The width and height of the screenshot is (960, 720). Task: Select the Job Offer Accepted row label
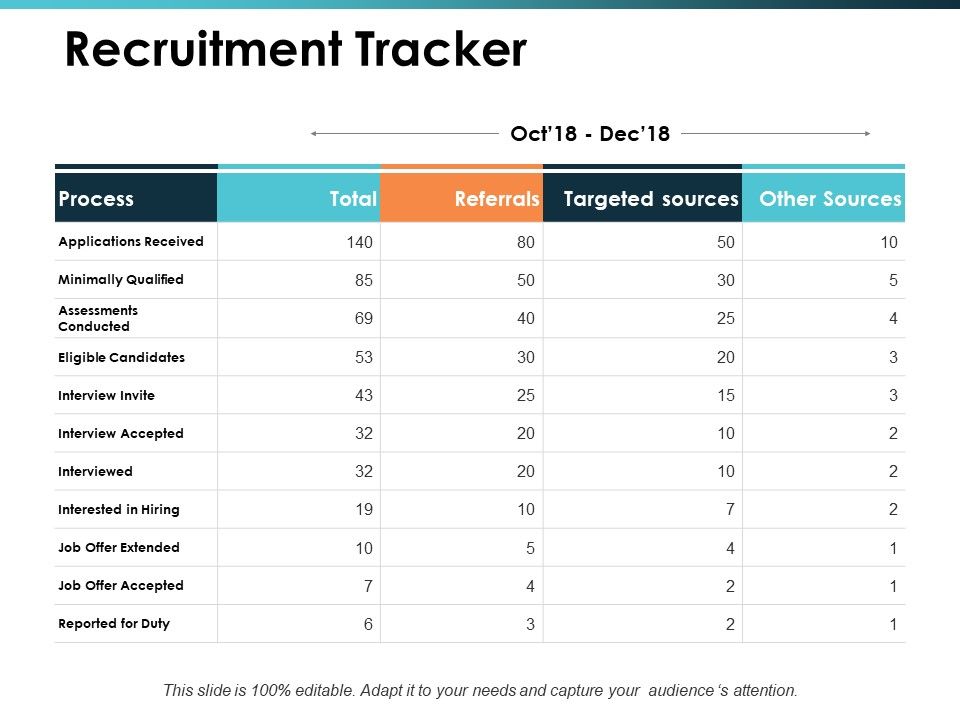[x=121, y=585]
